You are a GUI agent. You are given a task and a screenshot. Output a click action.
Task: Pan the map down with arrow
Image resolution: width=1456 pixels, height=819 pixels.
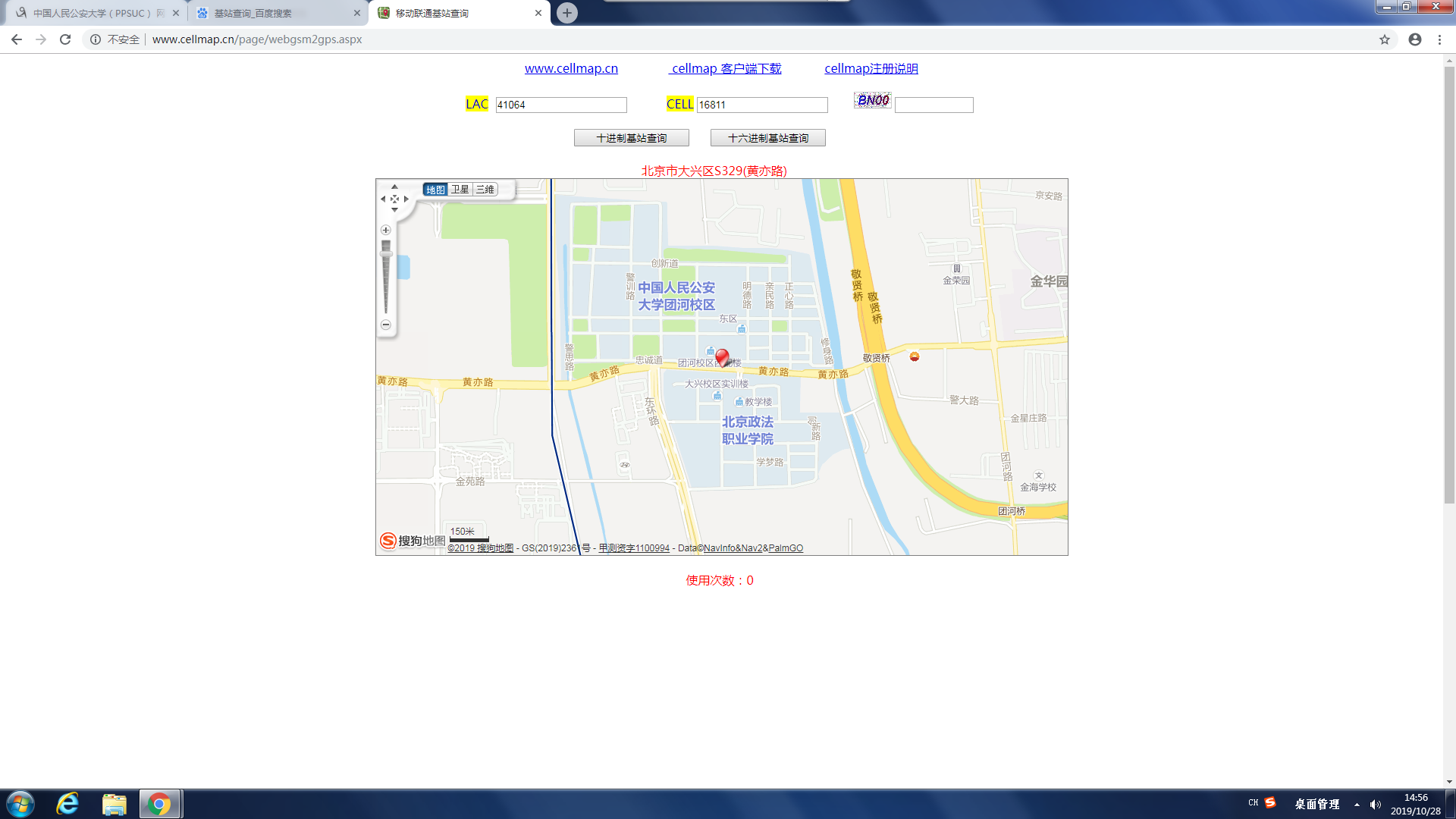(394, 210)
